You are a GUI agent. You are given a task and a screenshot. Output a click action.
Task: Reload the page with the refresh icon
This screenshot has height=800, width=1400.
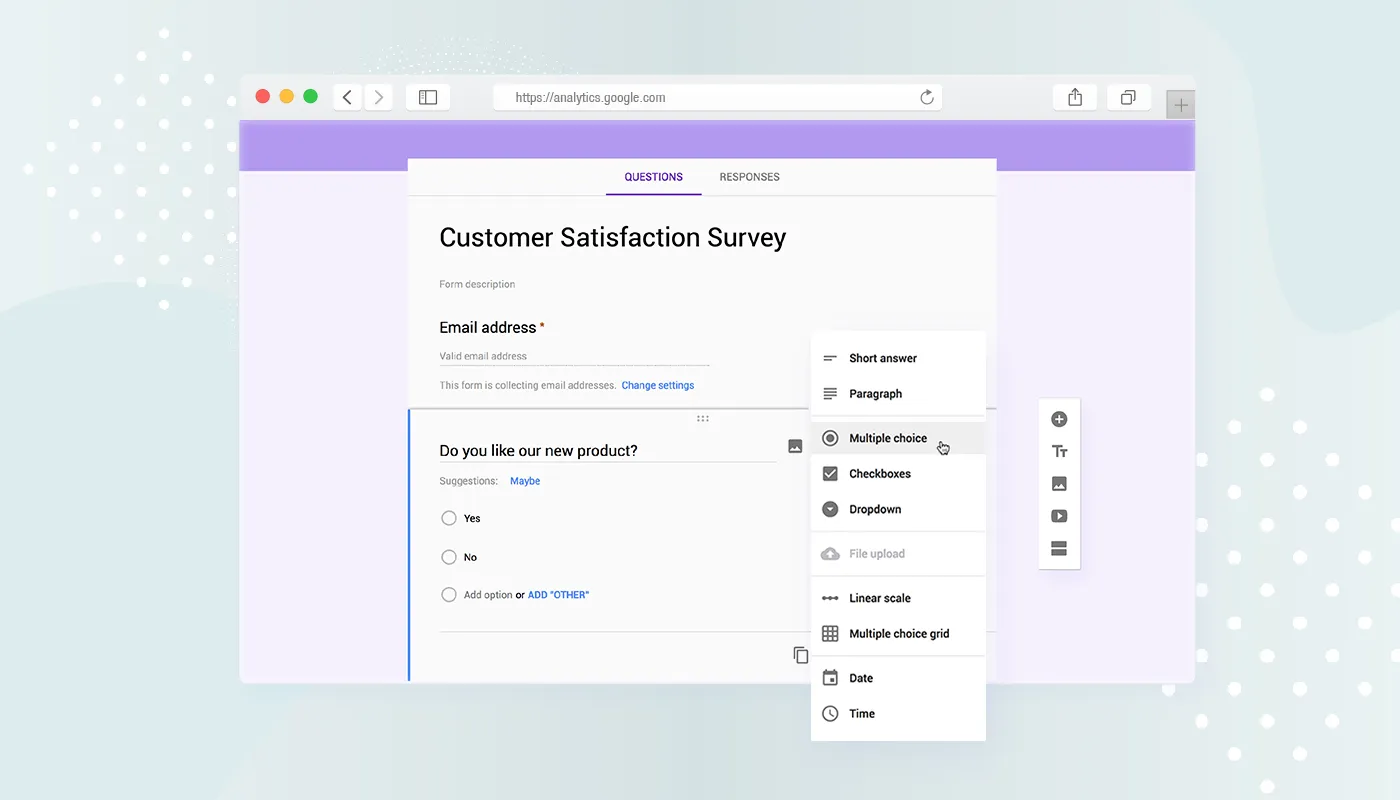tap(926, 97)
